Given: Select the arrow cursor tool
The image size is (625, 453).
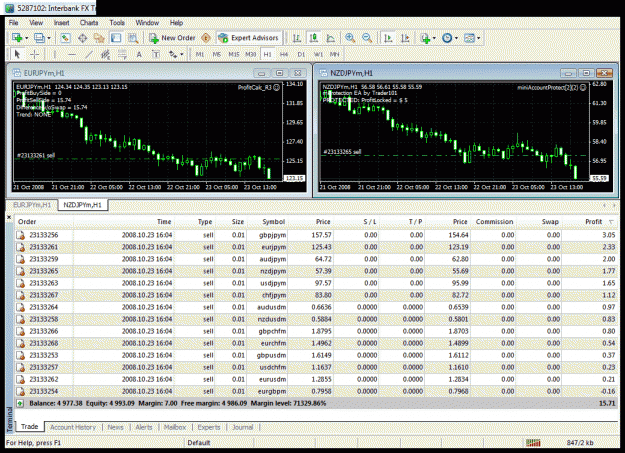Looking at the screenshot, I should (x=17, y=54).
